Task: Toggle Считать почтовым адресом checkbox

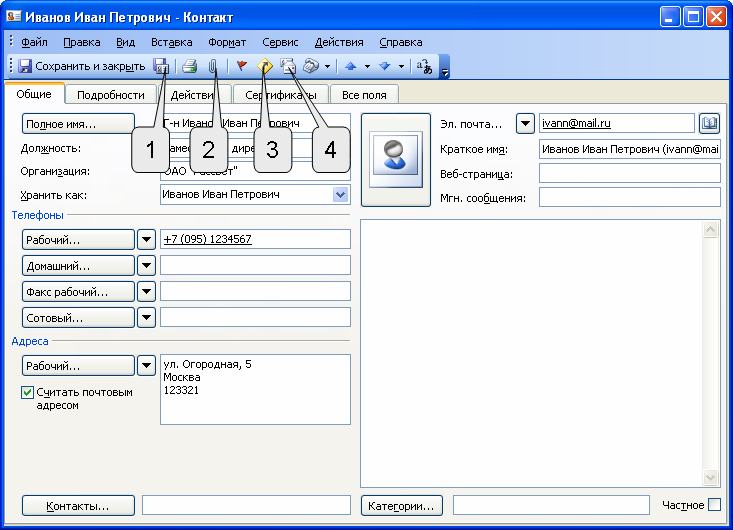Action: [x=27, y=393]
